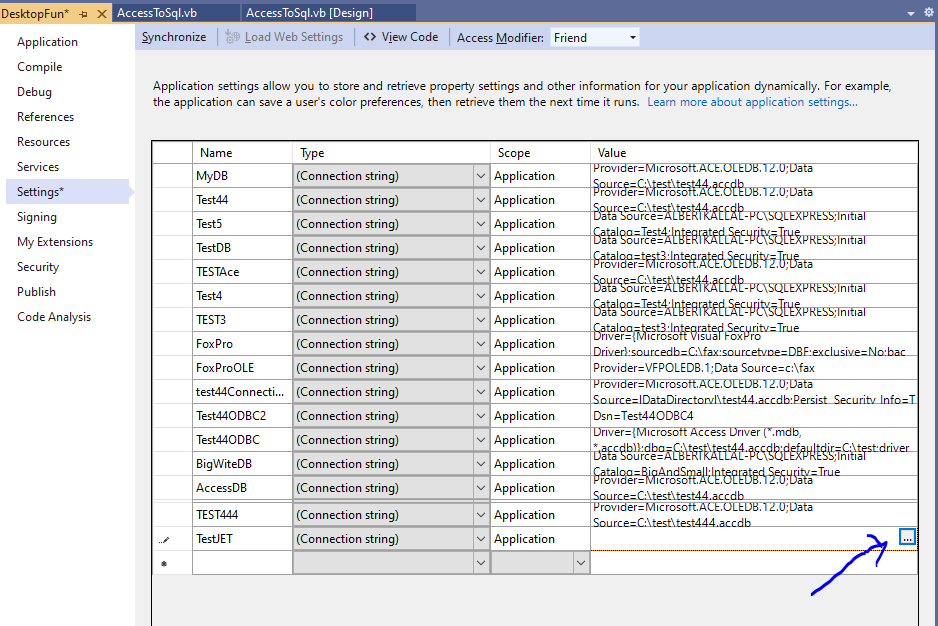Open the Signing page
938x626 pixels.
point(36,217)
